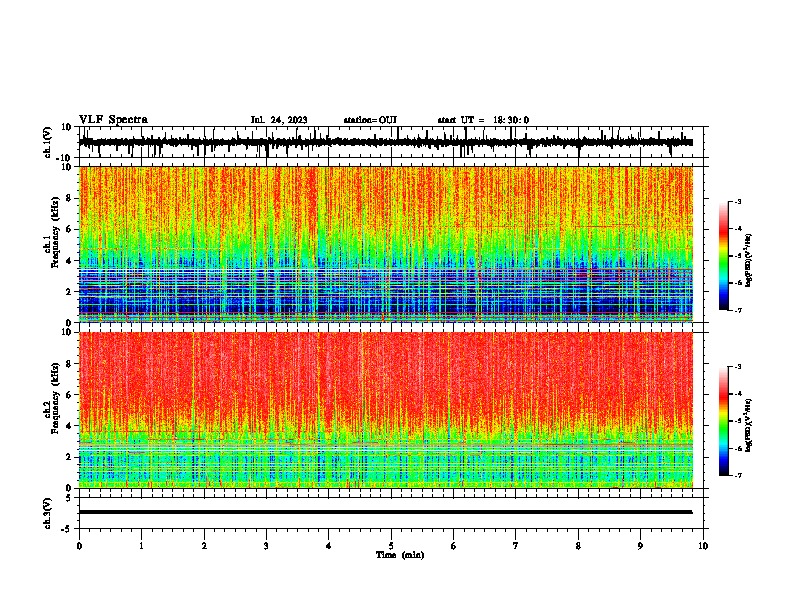Click the "Time (min)" axis title

coord(400,555)
